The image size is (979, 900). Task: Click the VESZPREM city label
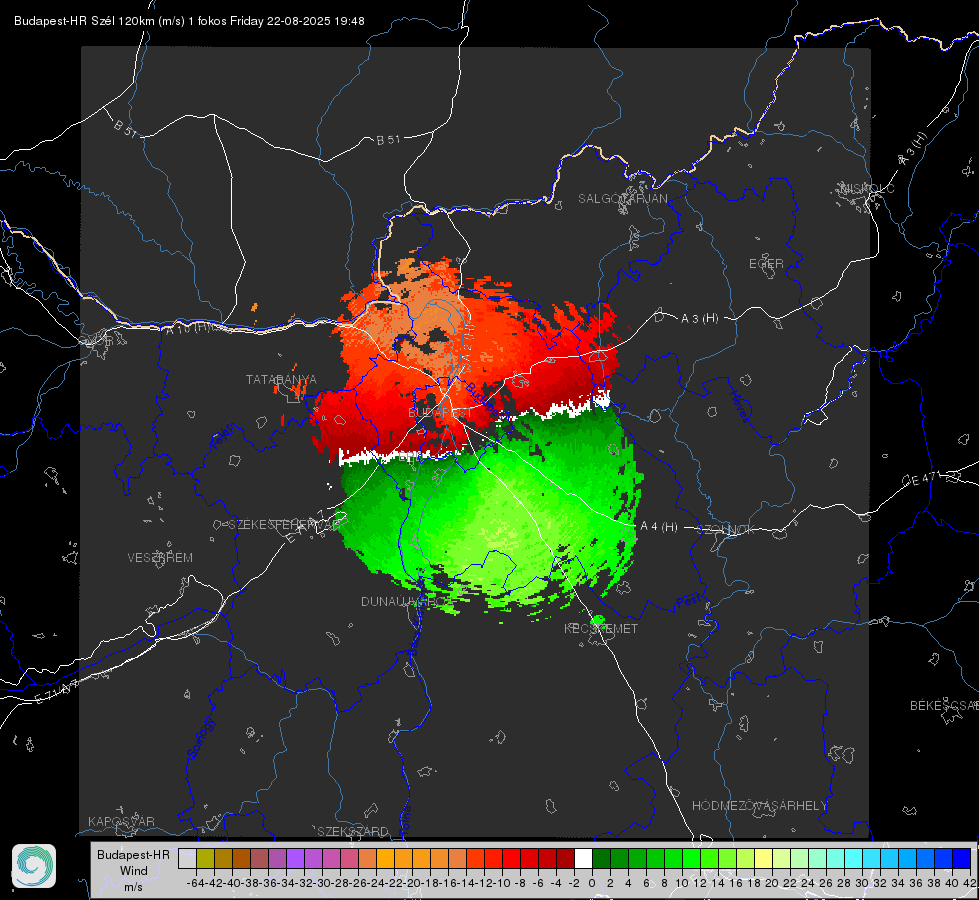(x=160, y=558)
